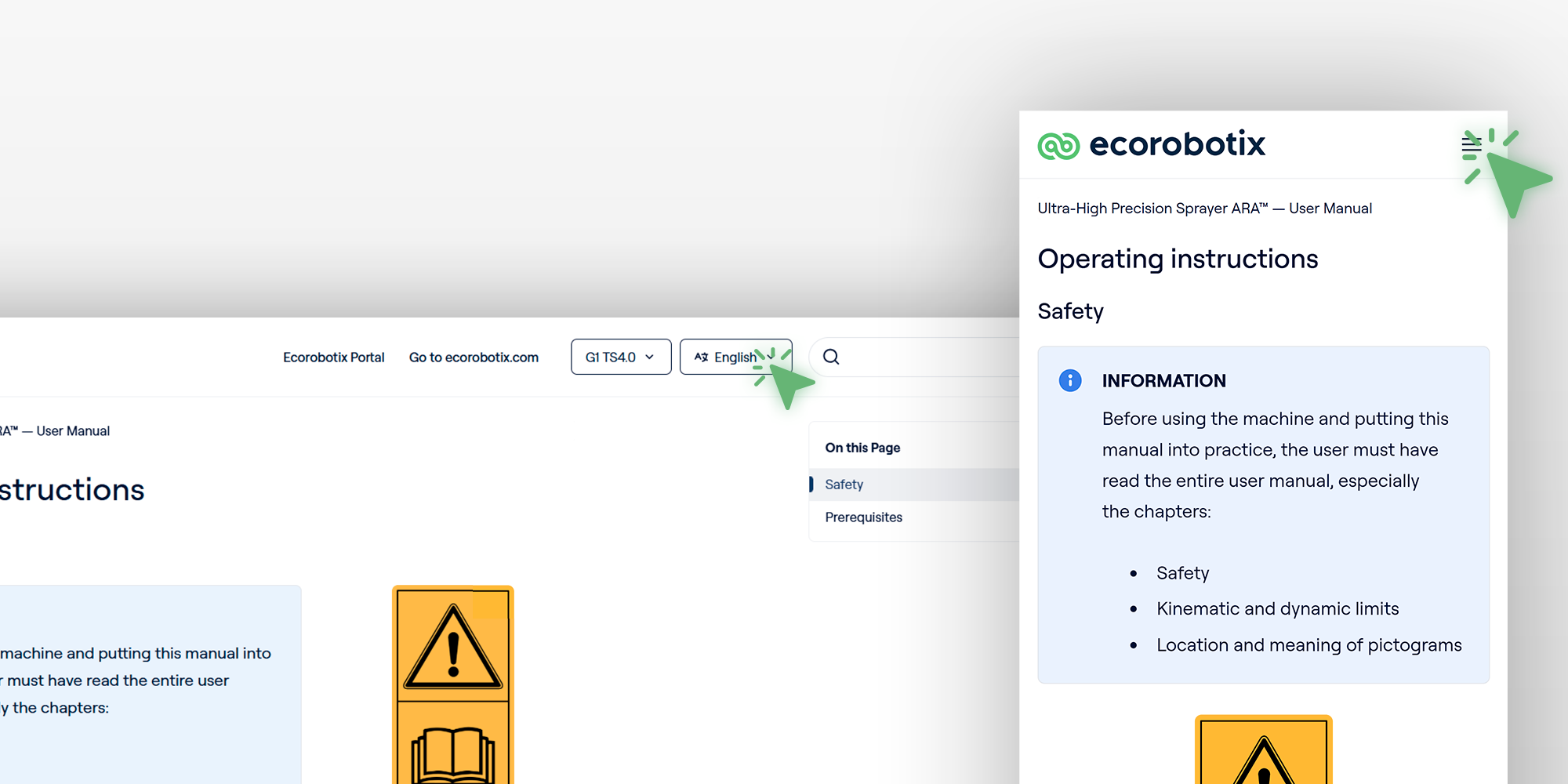Click the green loop emblem of the logo
The image size is (1568, 784).
click(x=1058, y=144)
